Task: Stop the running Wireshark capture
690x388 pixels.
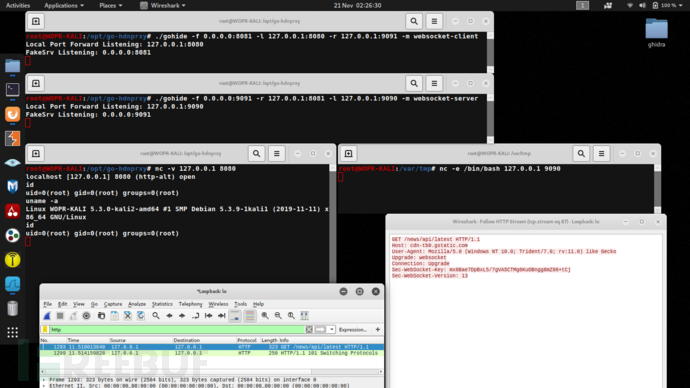Action: click(x=60, y=316)
